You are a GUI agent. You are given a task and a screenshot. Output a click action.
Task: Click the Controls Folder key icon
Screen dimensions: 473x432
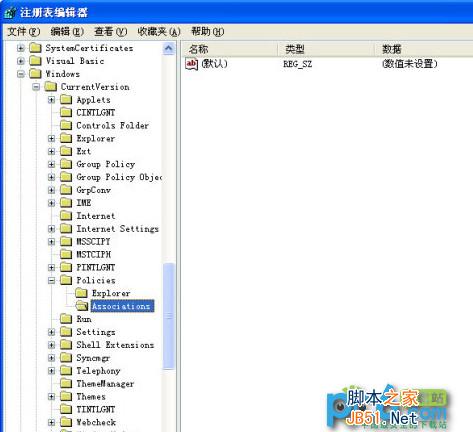coord(66,125)
